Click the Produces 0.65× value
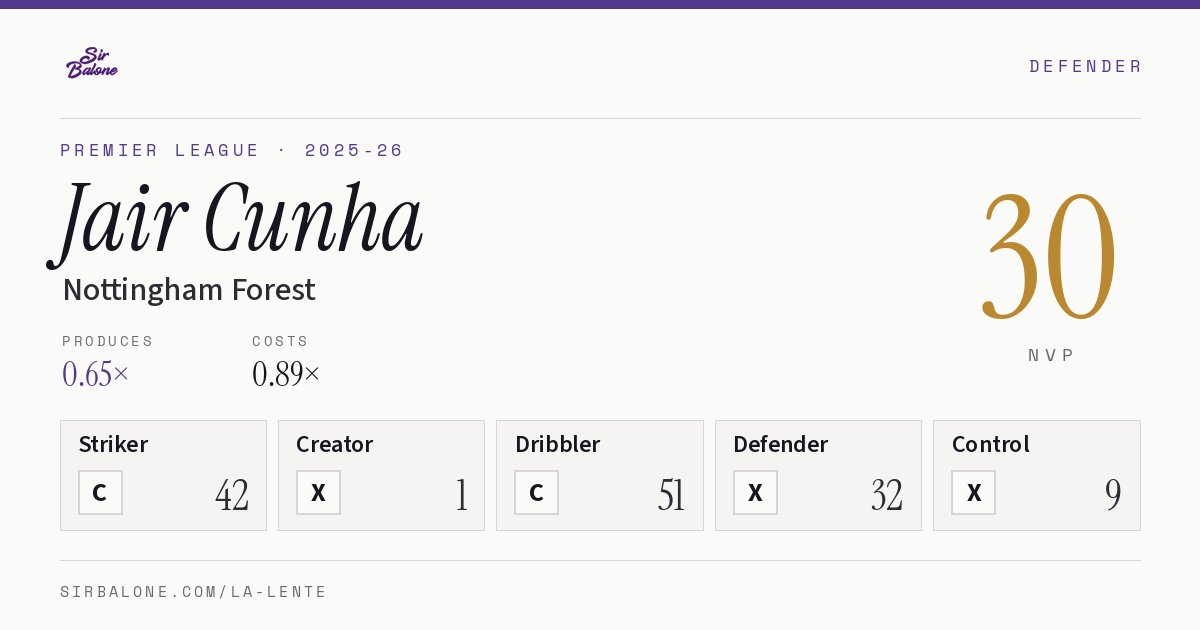Image resolution: width=1200 pixels, height=630 pixels. click(96, 374)
